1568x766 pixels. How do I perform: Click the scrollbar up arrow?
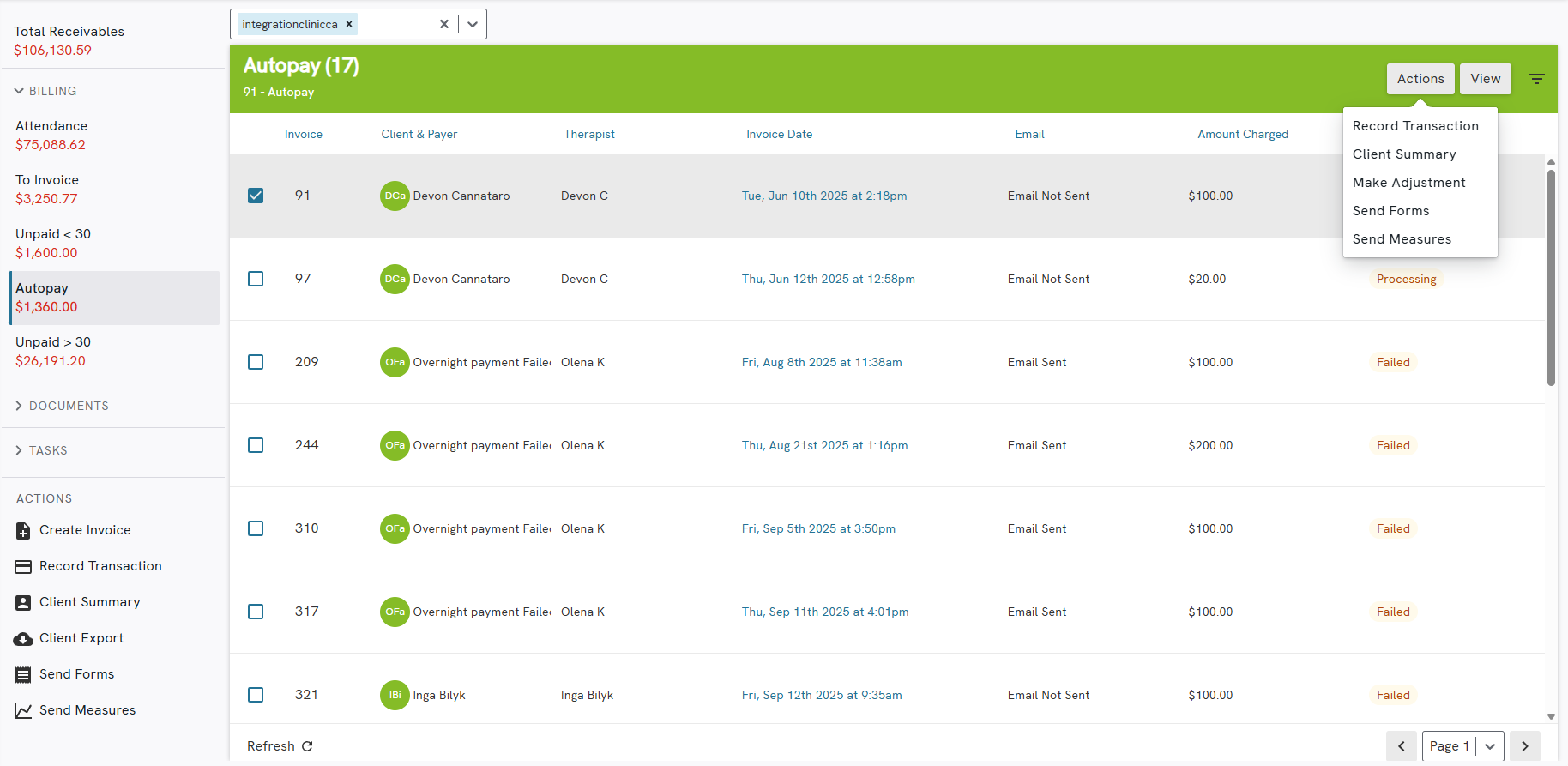pos(1551,161)
